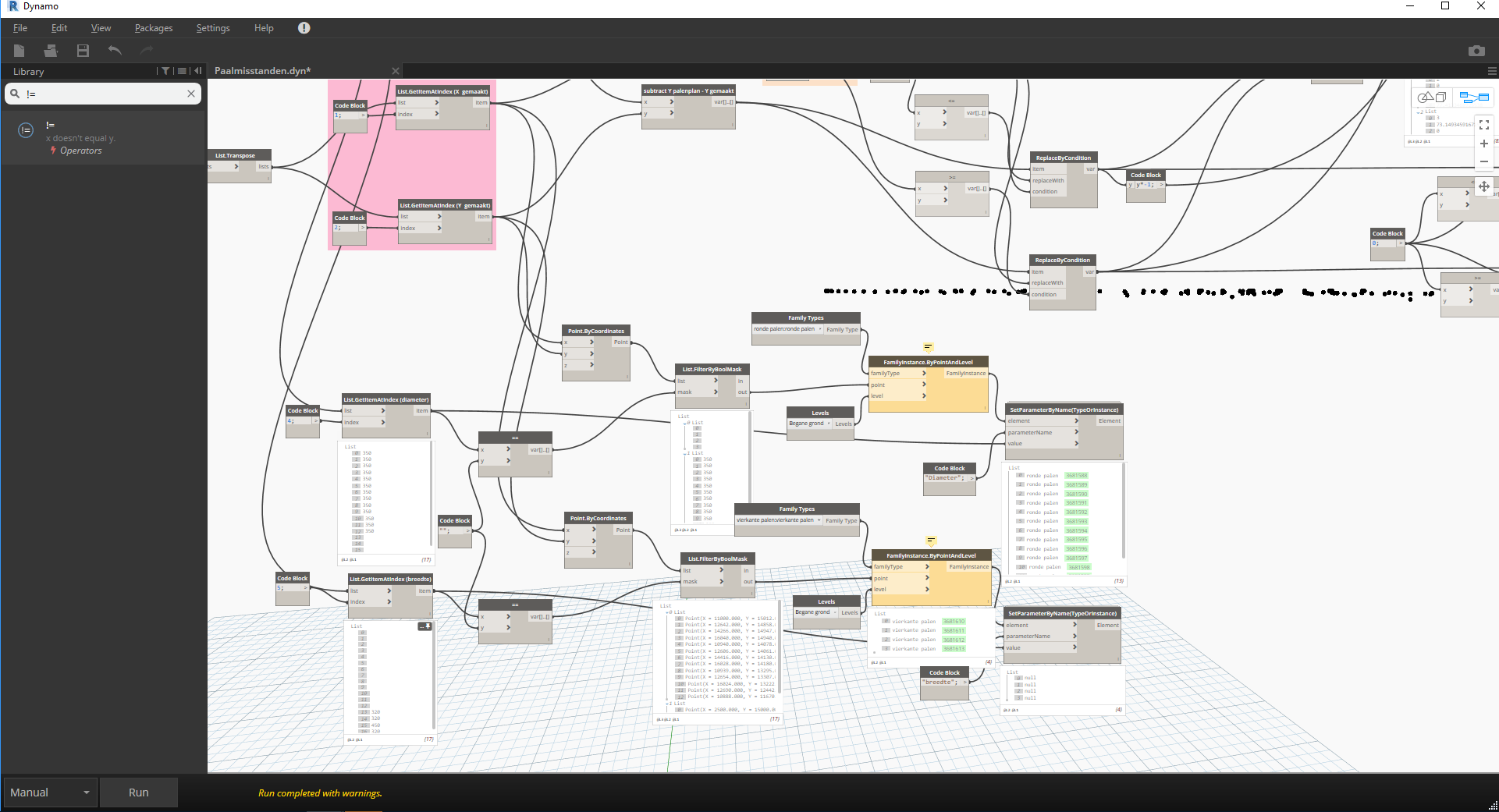Switch to geometry preview navigation
This screenshot has height=812, width=1499.
pos(1432,98)
